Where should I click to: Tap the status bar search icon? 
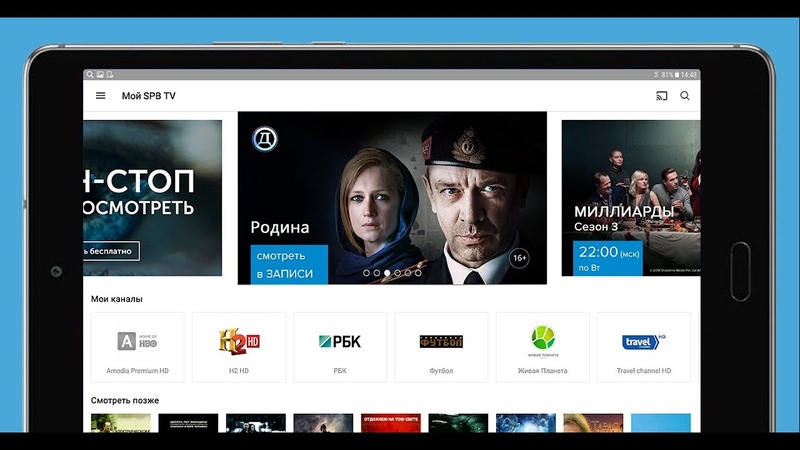tap(90, 74)
